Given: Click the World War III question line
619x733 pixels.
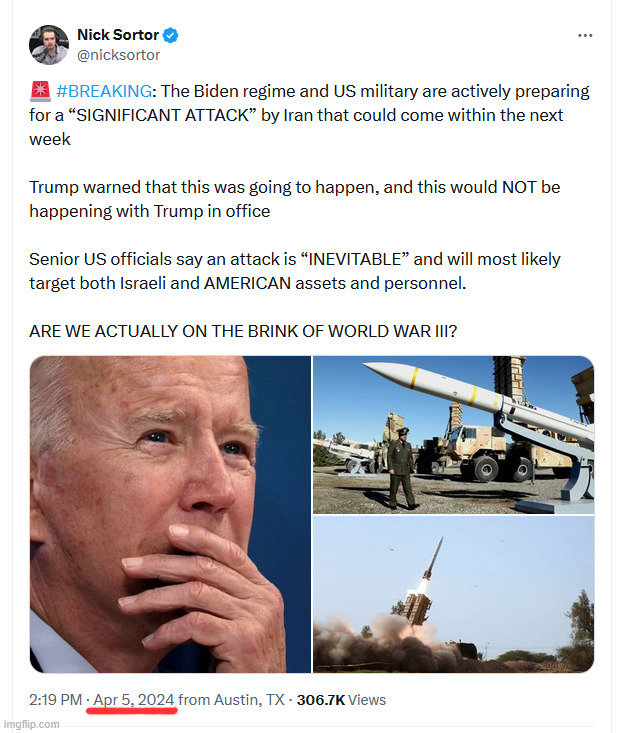Looking at the screenshot, I should (243, 331).
